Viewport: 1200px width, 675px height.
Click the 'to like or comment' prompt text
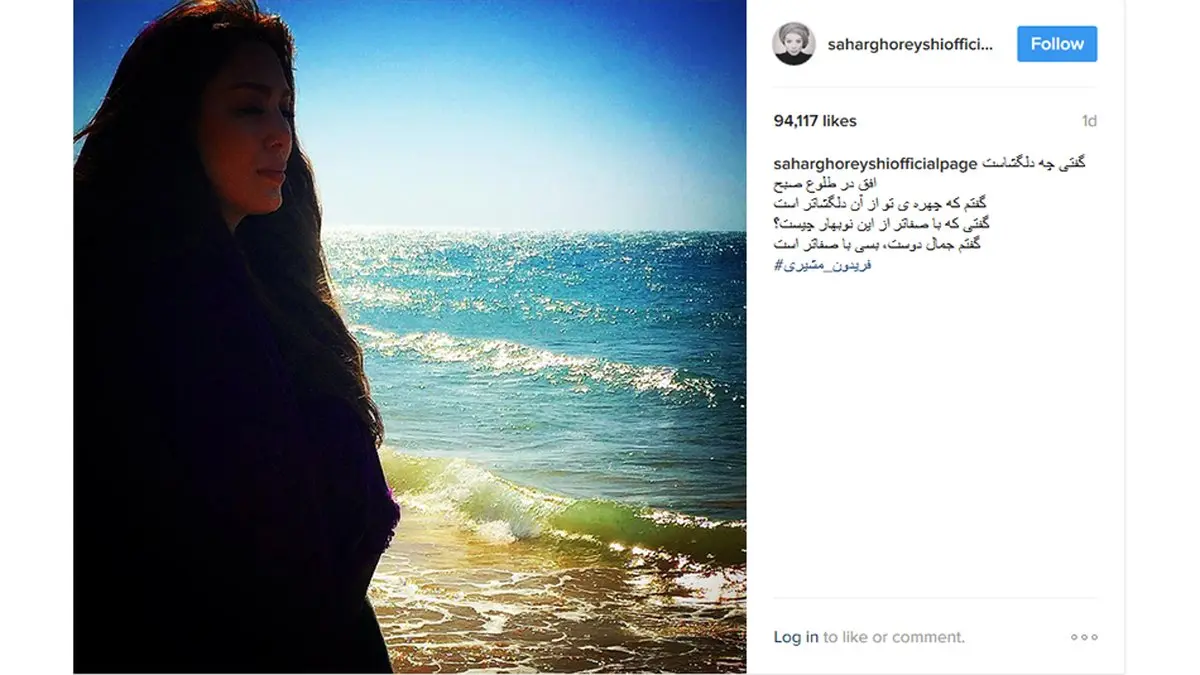click(894, 637)
